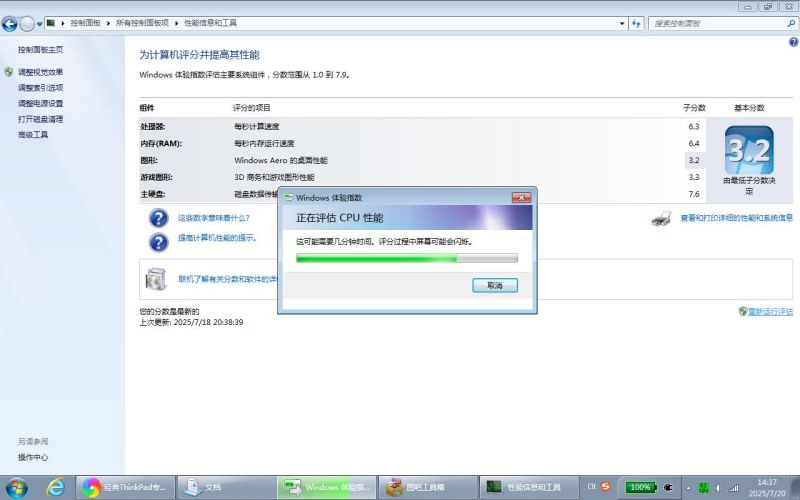Click the shield icon beside 调整视觉效果
Image resolution: width=800 pixels, height=500 pixels.
pos(9,72)
